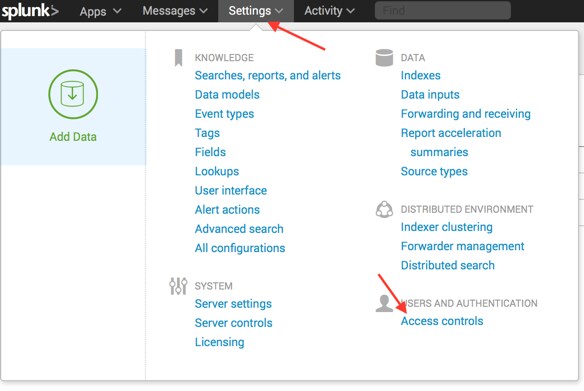Image resolution: width=584 pixels, height=391 pixels.
Task: Open Server controls
Action: click(x=234, y=323)
